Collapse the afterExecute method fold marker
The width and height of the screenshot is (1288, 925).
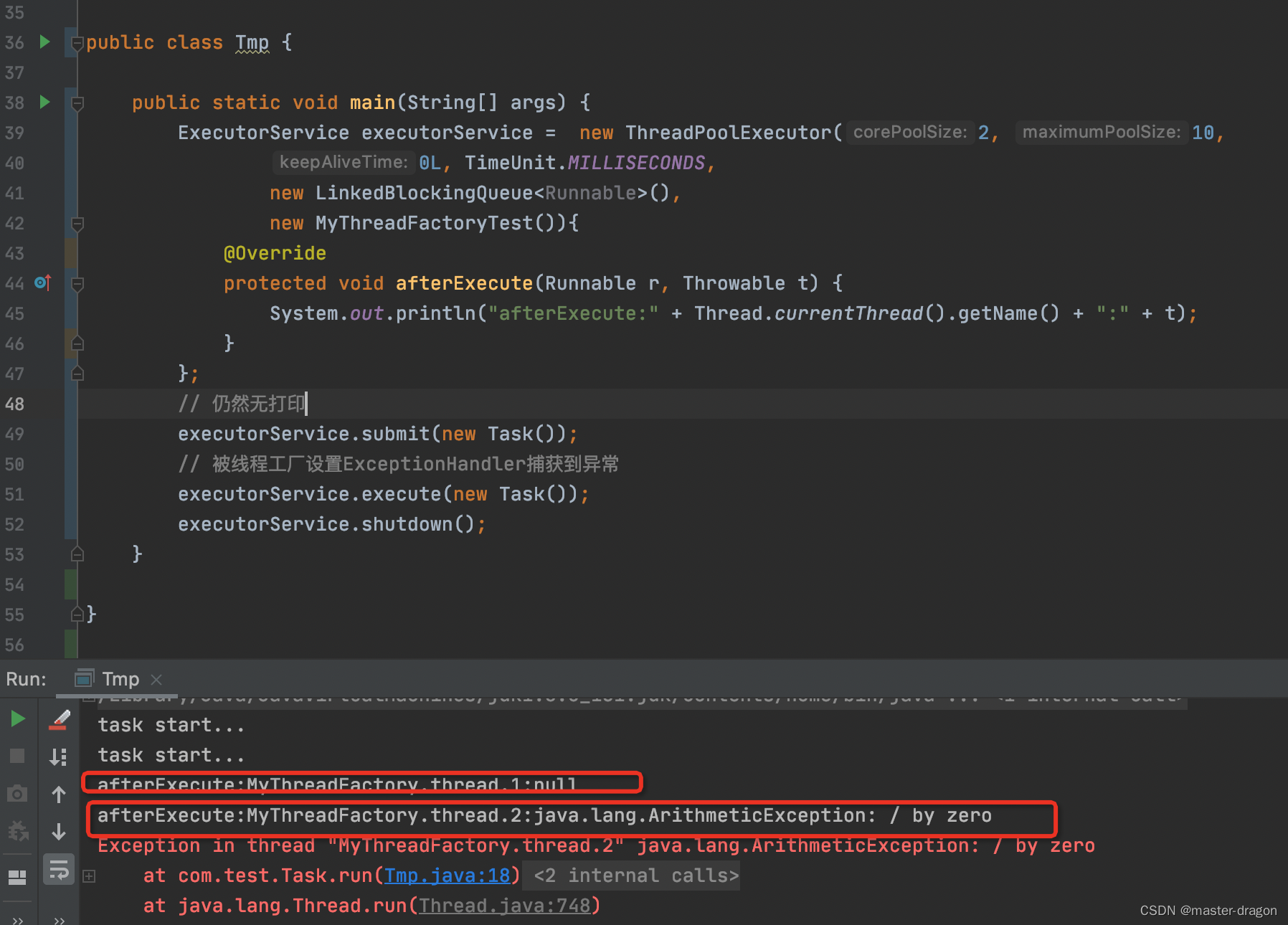[x=77, y=285]
